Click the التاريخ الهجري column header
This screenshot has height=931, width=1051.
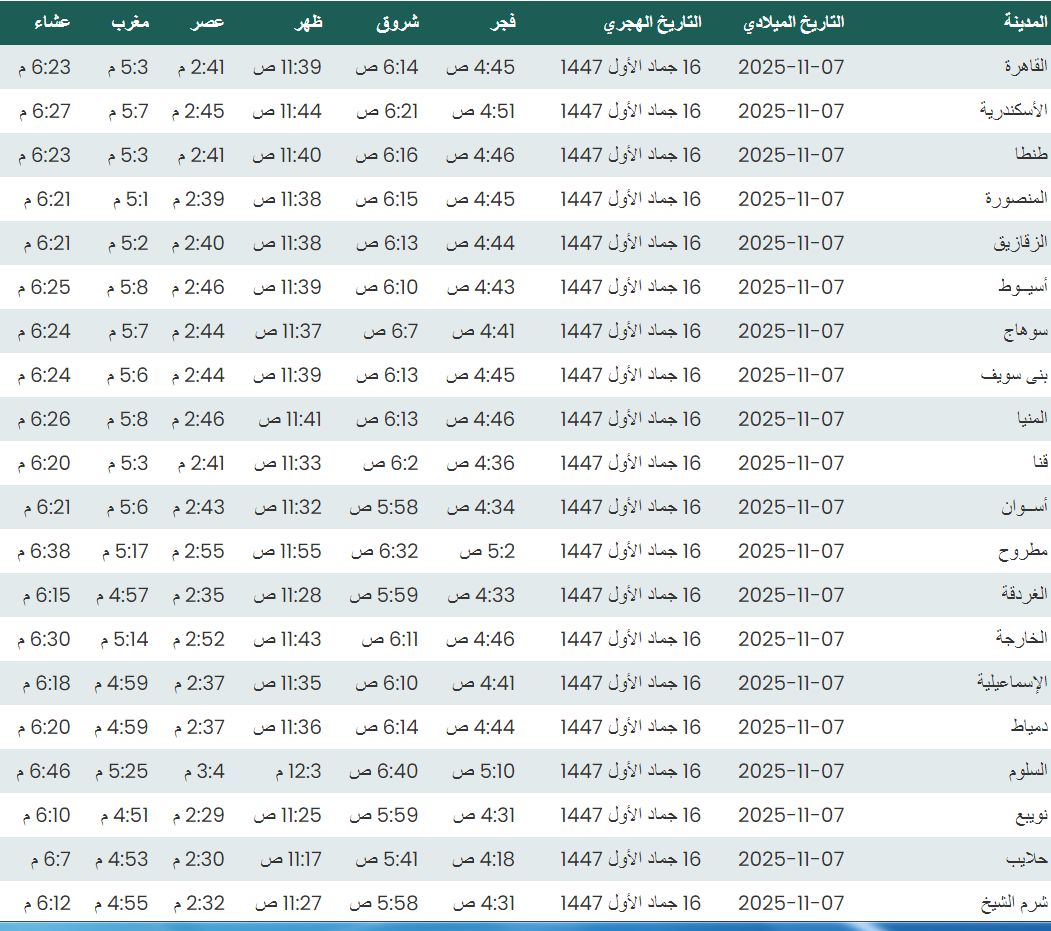652,22
